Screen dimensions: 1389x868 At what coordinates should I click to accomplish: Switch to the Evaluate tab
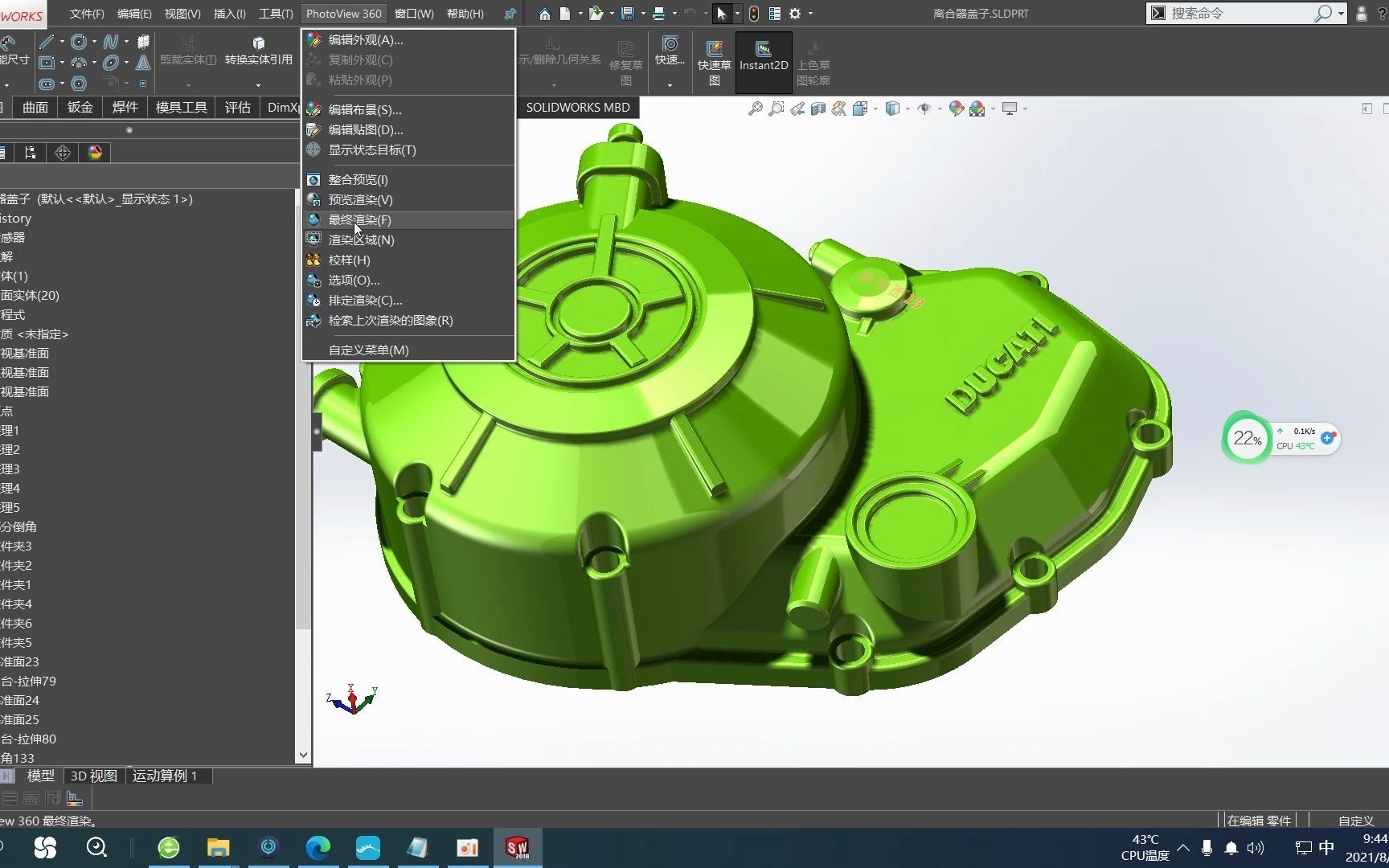pyautogui.click(x=238, y=107)
